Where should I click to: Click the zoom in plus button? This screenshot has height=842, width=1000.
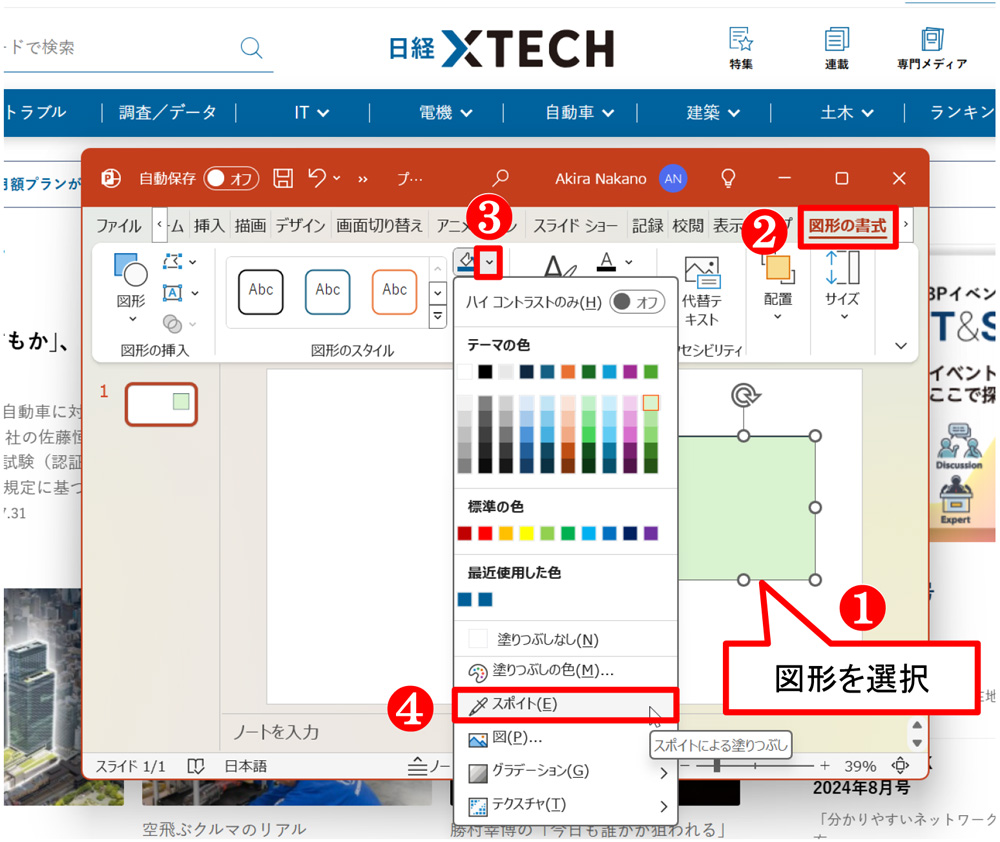(825, 765)
